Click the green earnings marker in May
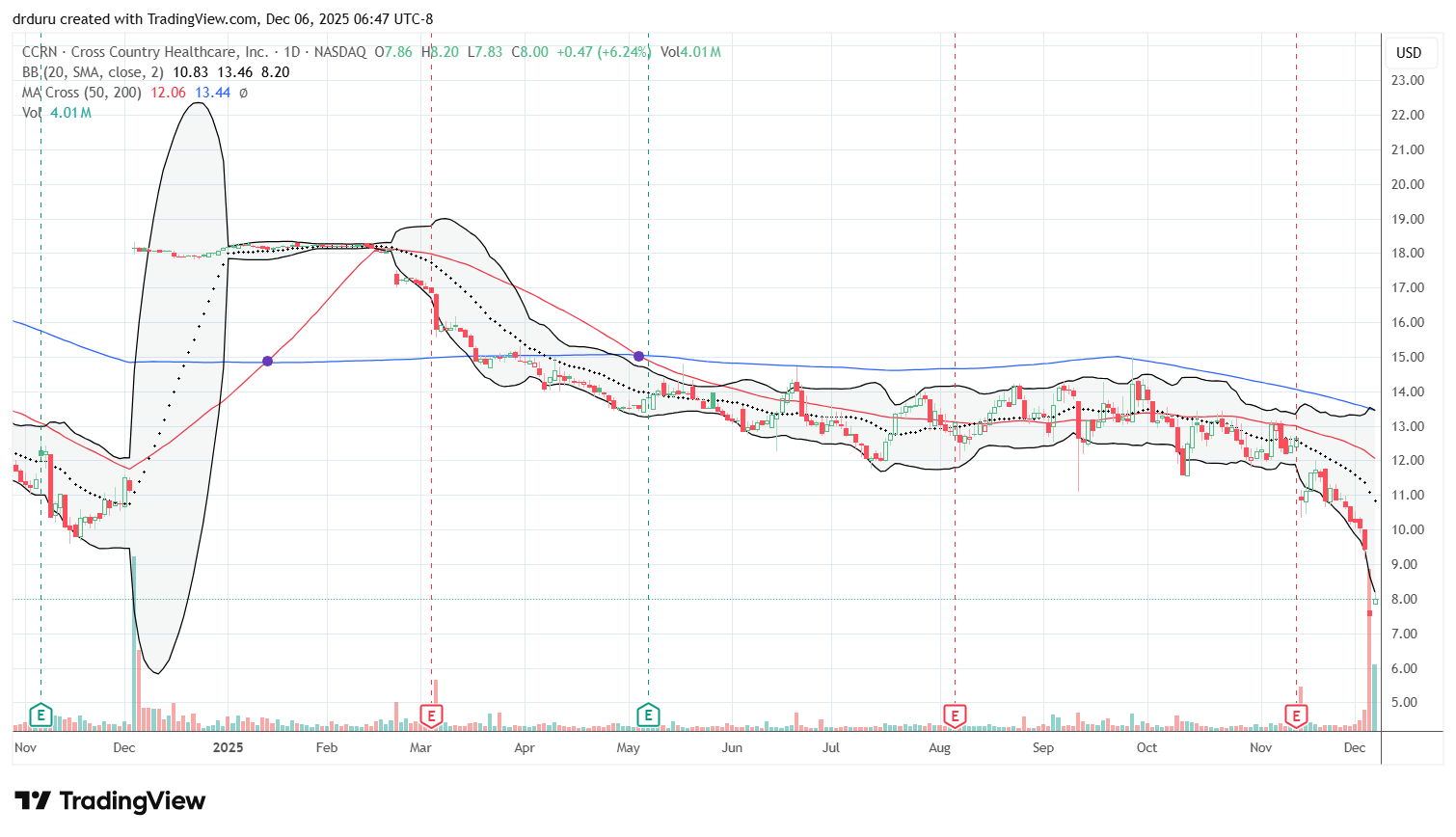Screen dimensions: 1456x837 tap(648, 715)
